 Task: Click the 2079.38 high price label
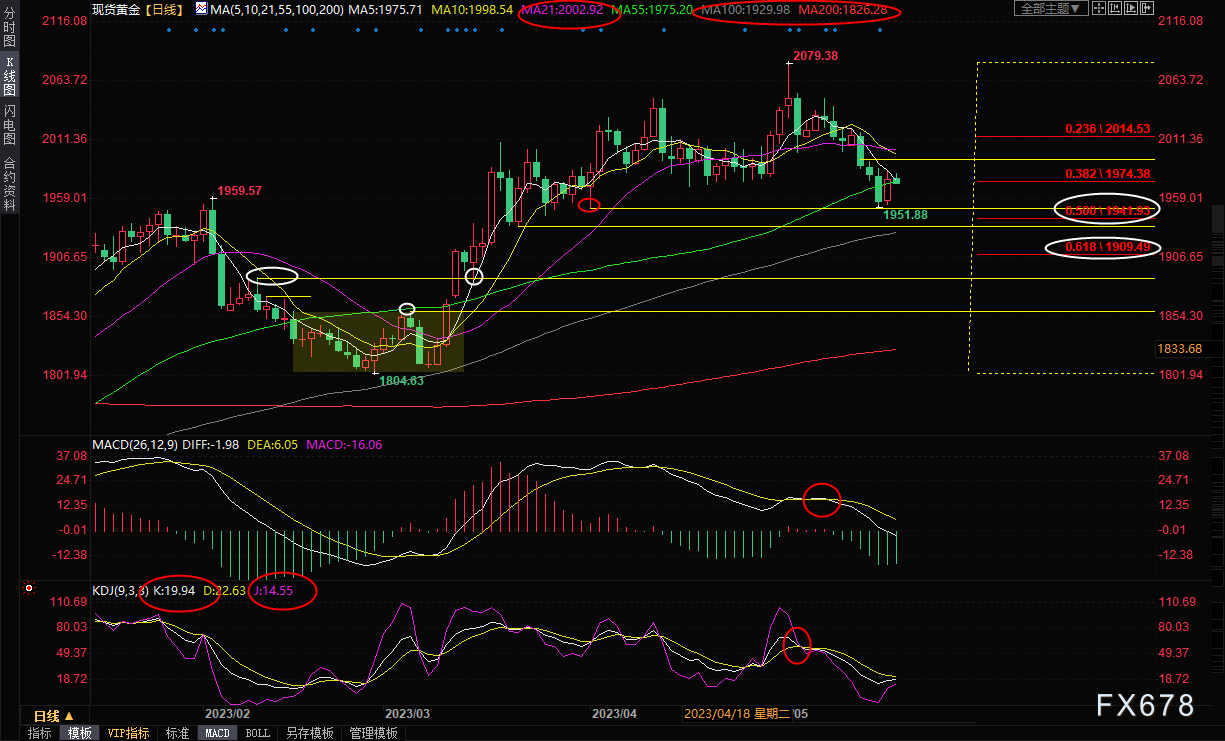click(815, 56)
